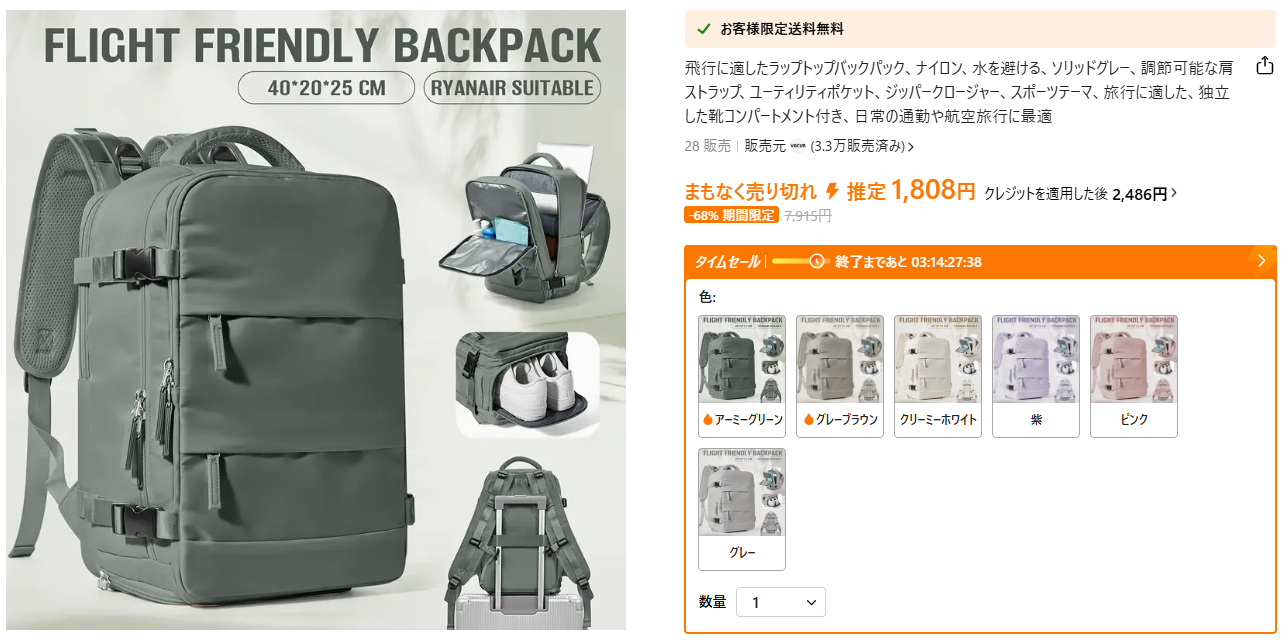The height and width of the screenshot is (644, 1284).
Task: Click the main backpack product image
Action: tap(316, 320)
